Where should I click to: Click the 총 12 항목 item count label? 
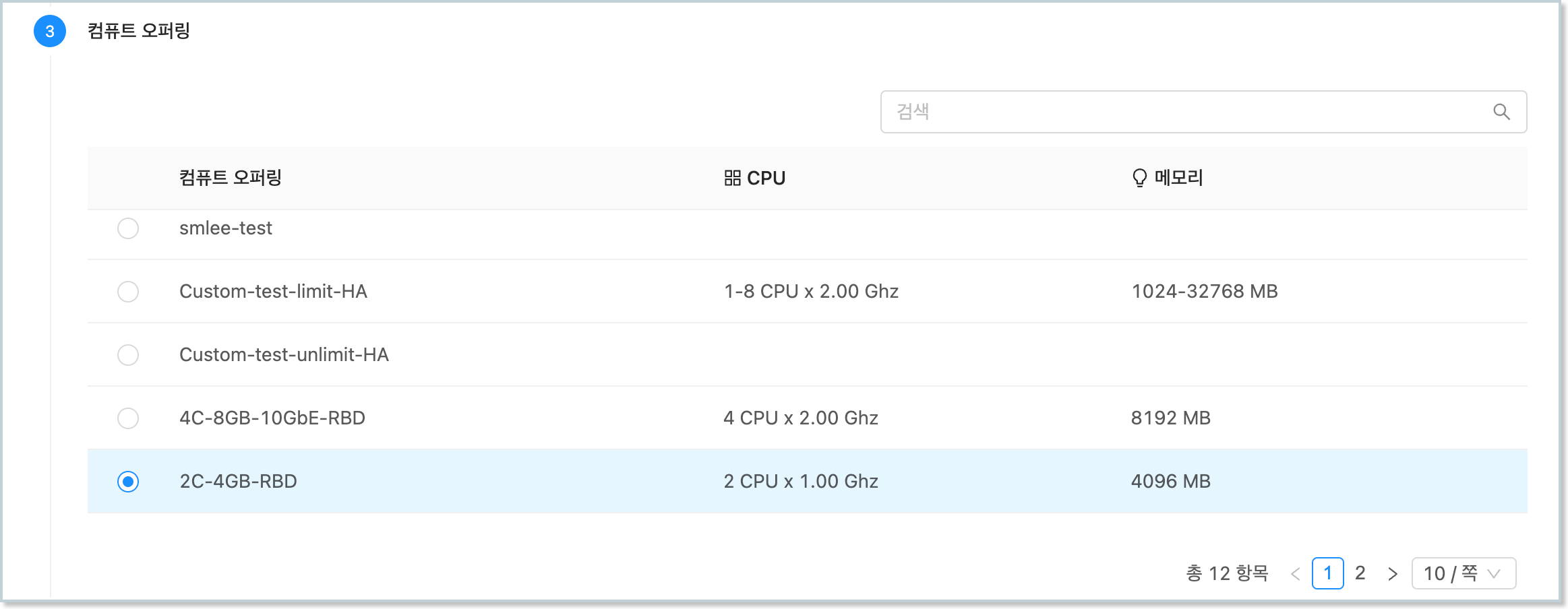point(1228,573)
